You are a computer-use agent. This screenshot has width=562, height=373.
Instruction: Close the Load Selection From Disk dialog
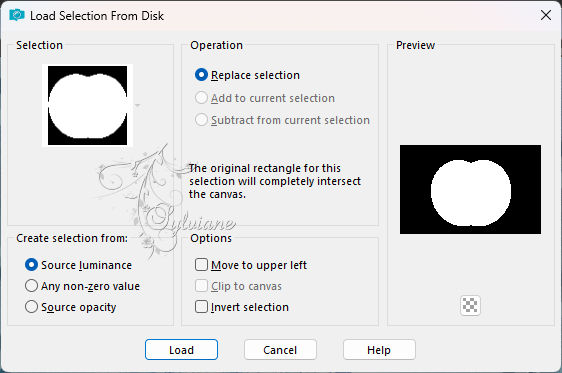coord(546,15)
